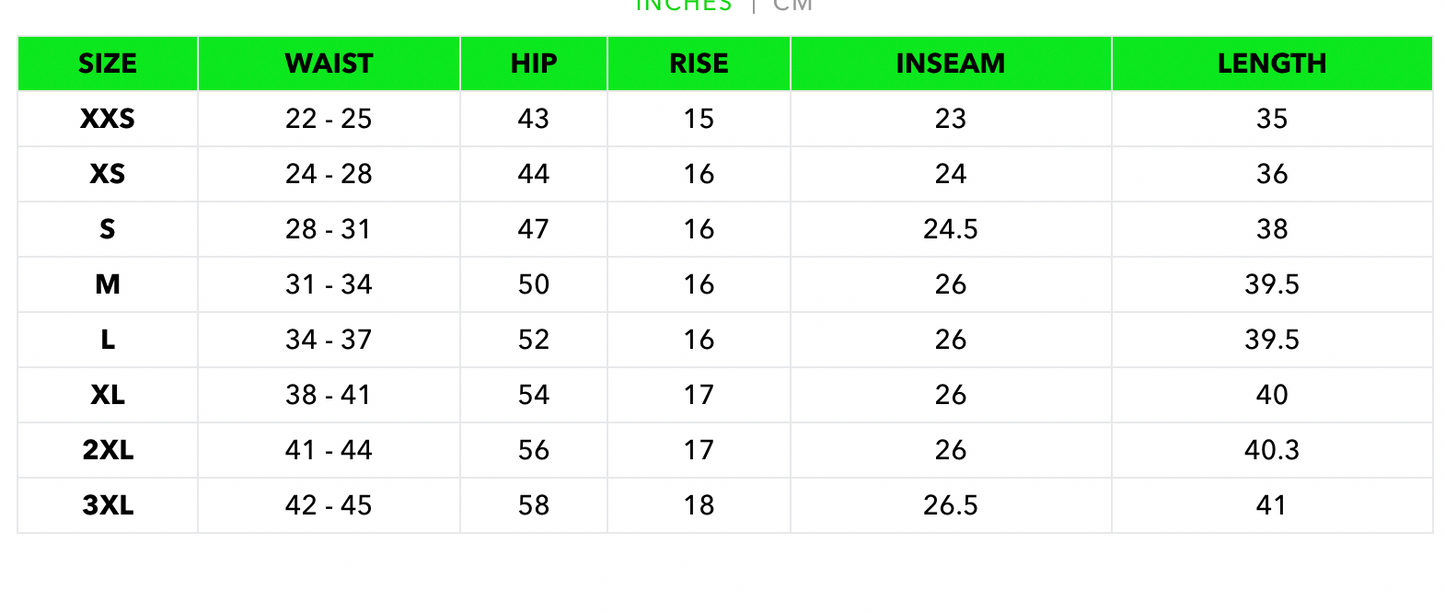Click the hip value 58

533,505
